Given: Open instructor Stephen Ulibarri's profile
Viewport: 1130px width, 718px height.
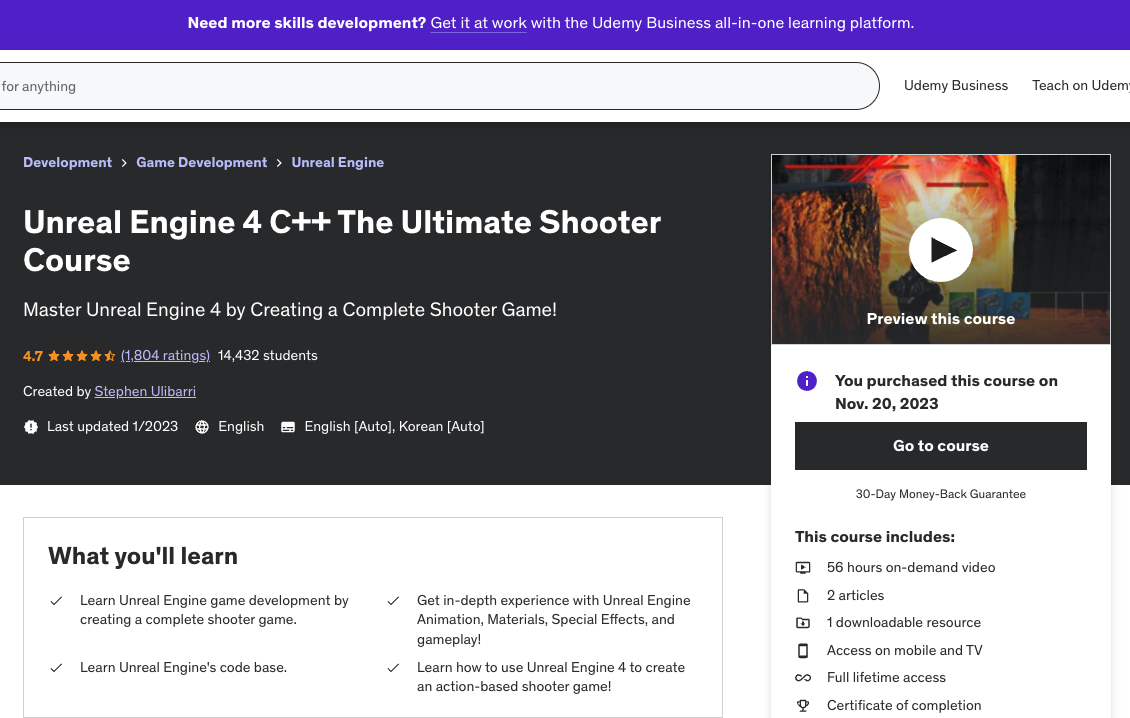Looking at the screenshot, I should point(145,391).
